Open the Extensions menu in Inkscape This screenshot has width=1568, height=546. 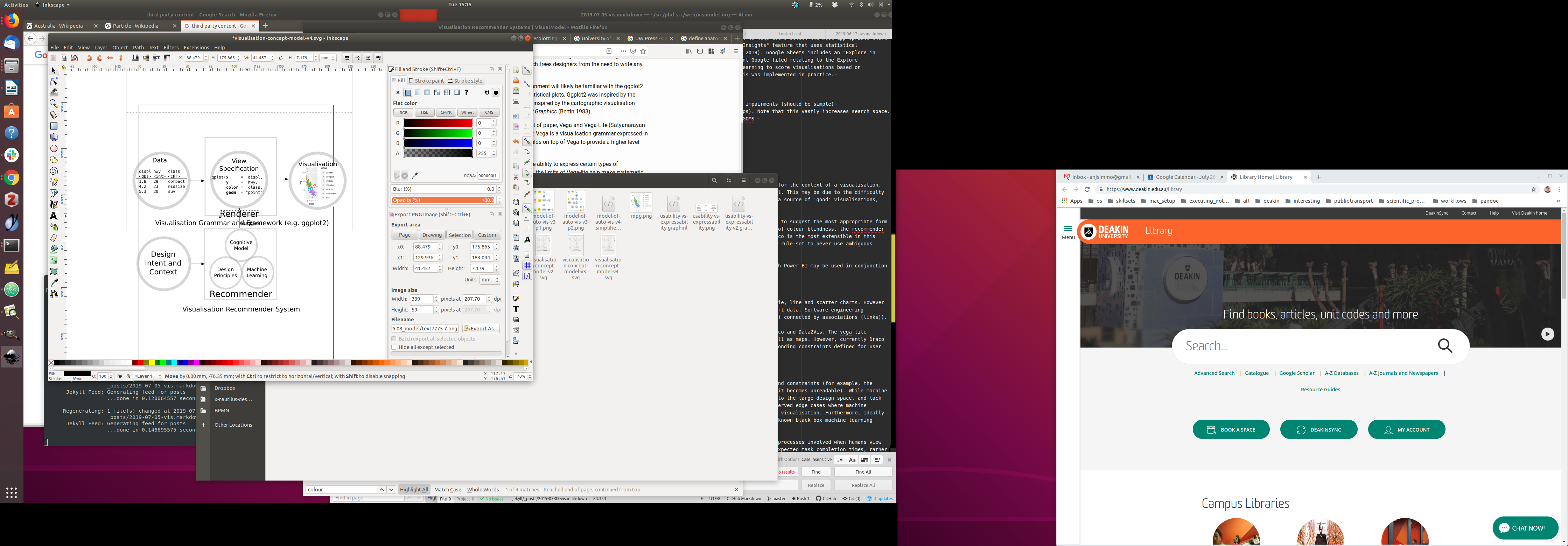tap(196, 48)
